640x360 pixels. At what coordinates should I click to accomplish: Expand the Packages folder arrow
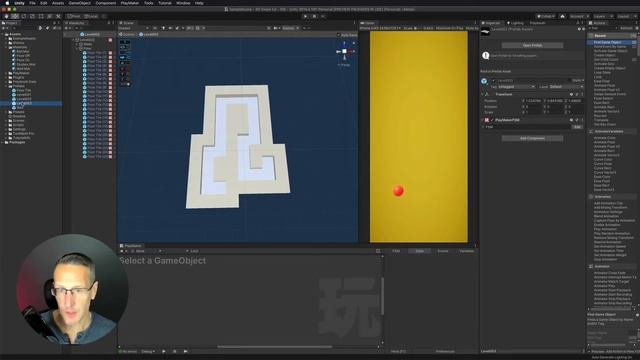[x=3, y=142]
